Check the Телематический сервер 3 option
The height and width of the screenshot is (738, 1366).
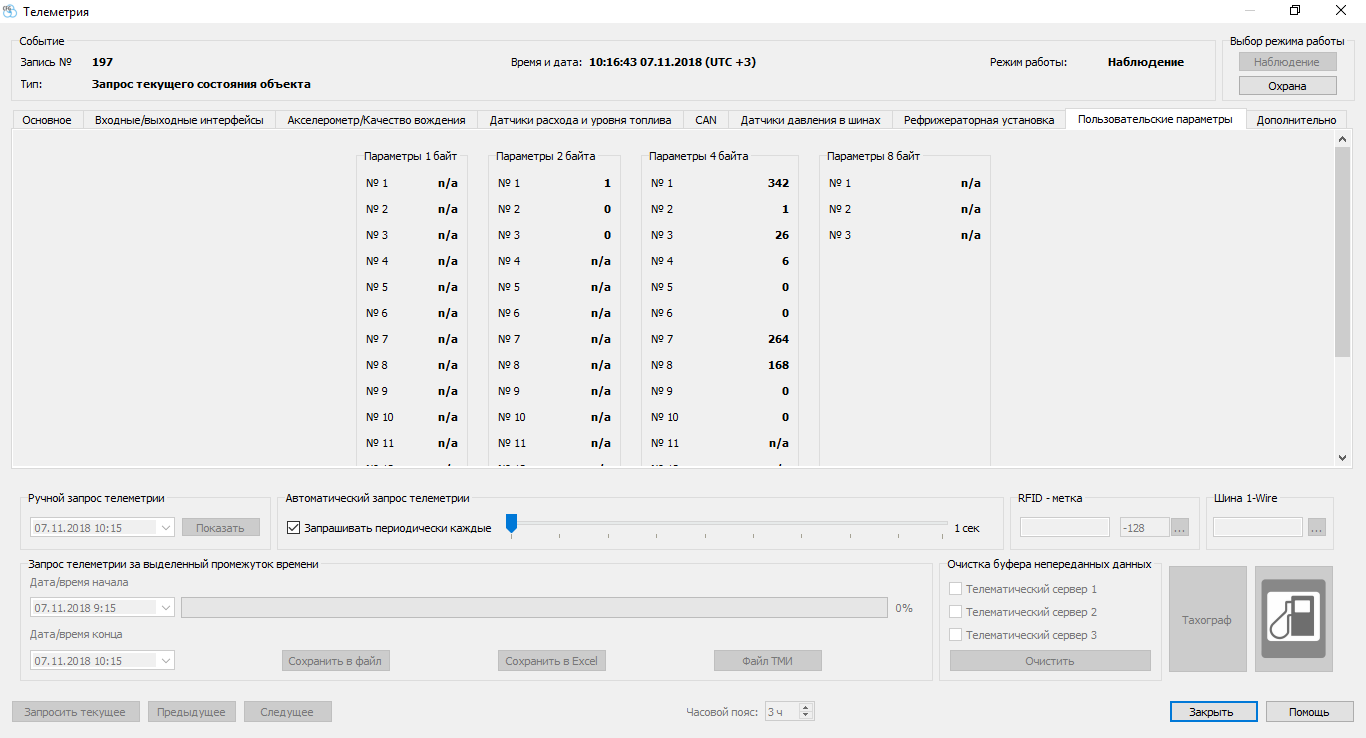point(955,635)
